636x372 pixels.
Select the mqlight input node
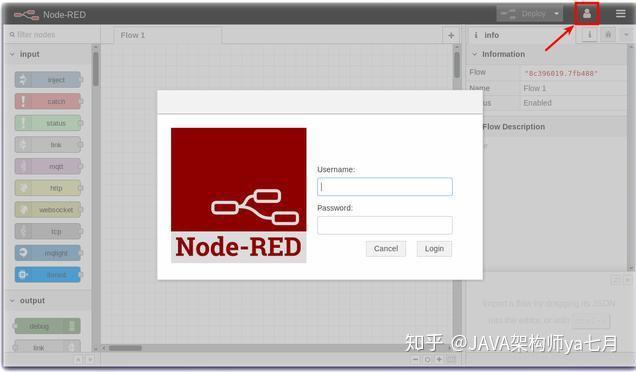click(48, 253)
